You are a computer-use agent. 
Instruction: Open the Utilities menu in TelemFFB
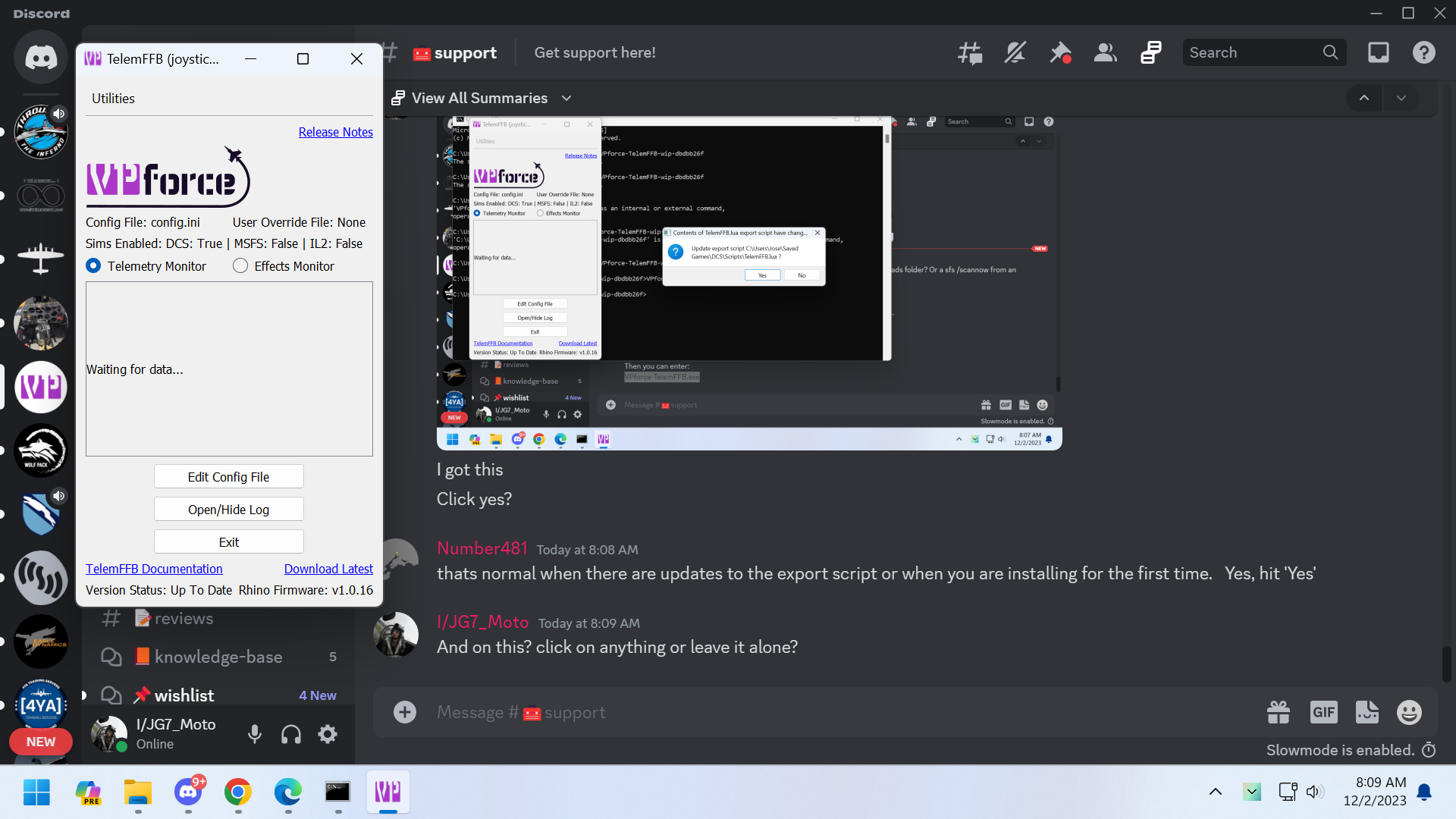point(113,99)
